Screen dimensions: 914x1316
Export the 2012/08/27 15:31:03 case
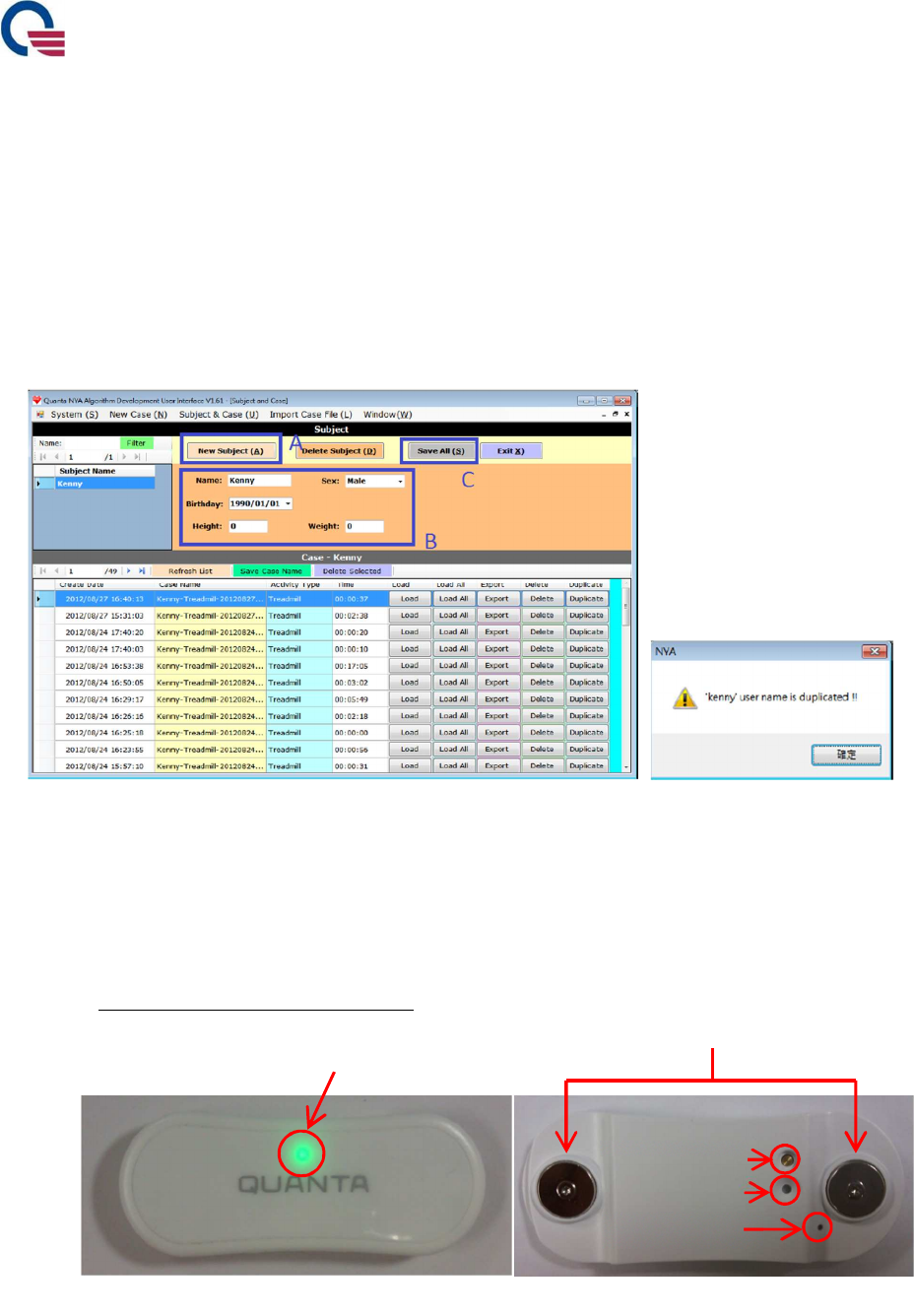pos(496,616)
